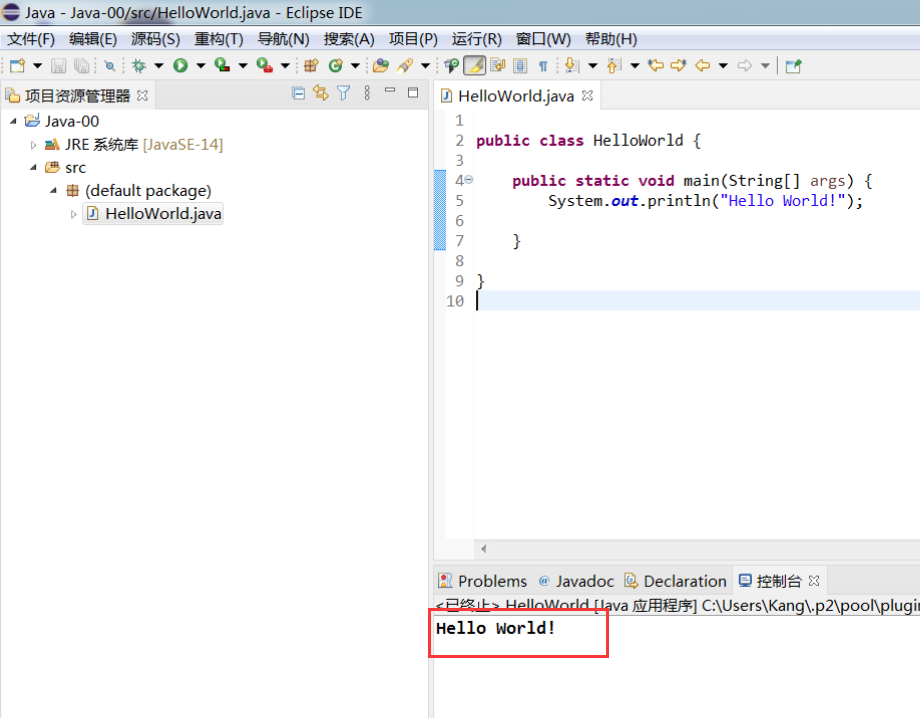Select HelloWorld.java in the project tree

coord(154,214)
